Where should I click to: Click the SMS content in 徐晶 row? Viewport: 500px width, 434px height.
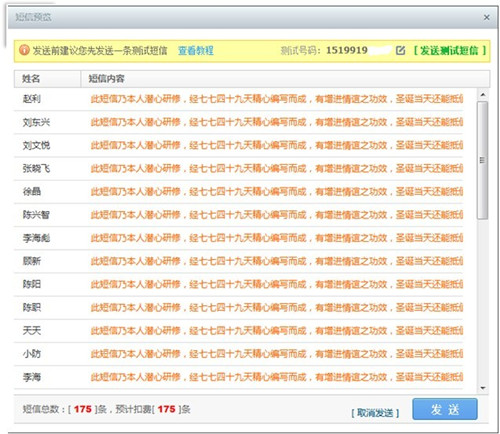tap(277, 192)
